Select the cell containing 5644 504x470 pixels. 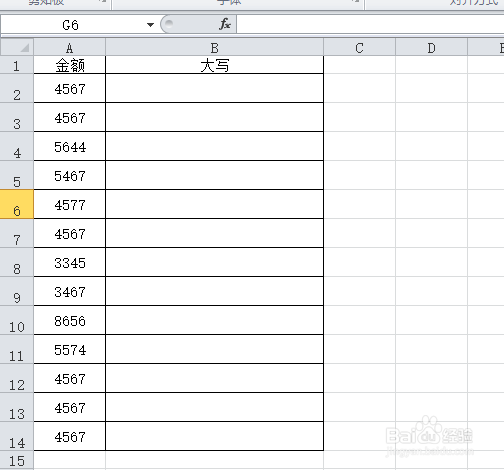[70, 146]
